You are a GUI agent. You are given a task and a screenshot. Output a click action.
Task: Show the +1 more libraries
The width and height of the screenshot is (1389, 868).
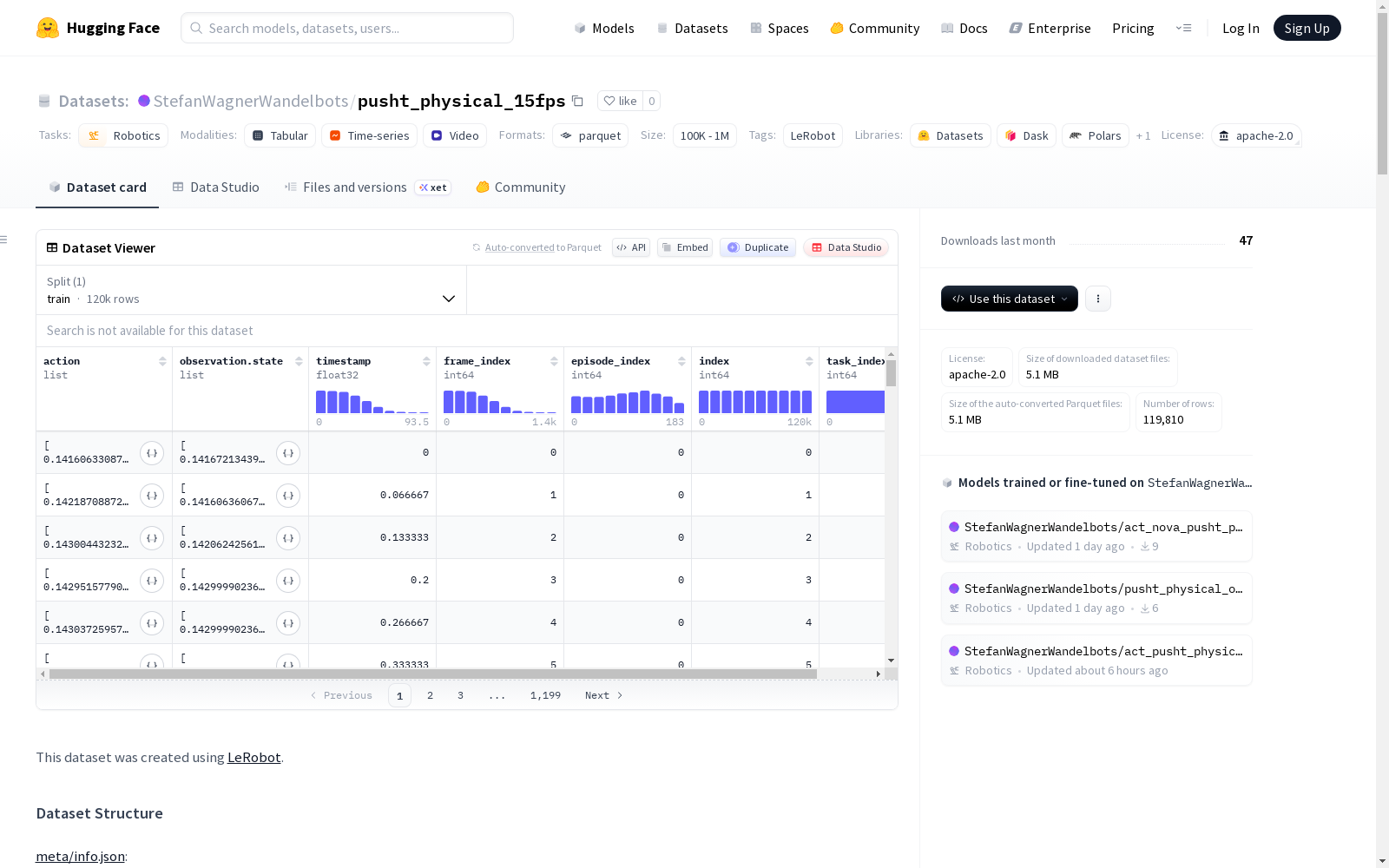coord(1143,135)
